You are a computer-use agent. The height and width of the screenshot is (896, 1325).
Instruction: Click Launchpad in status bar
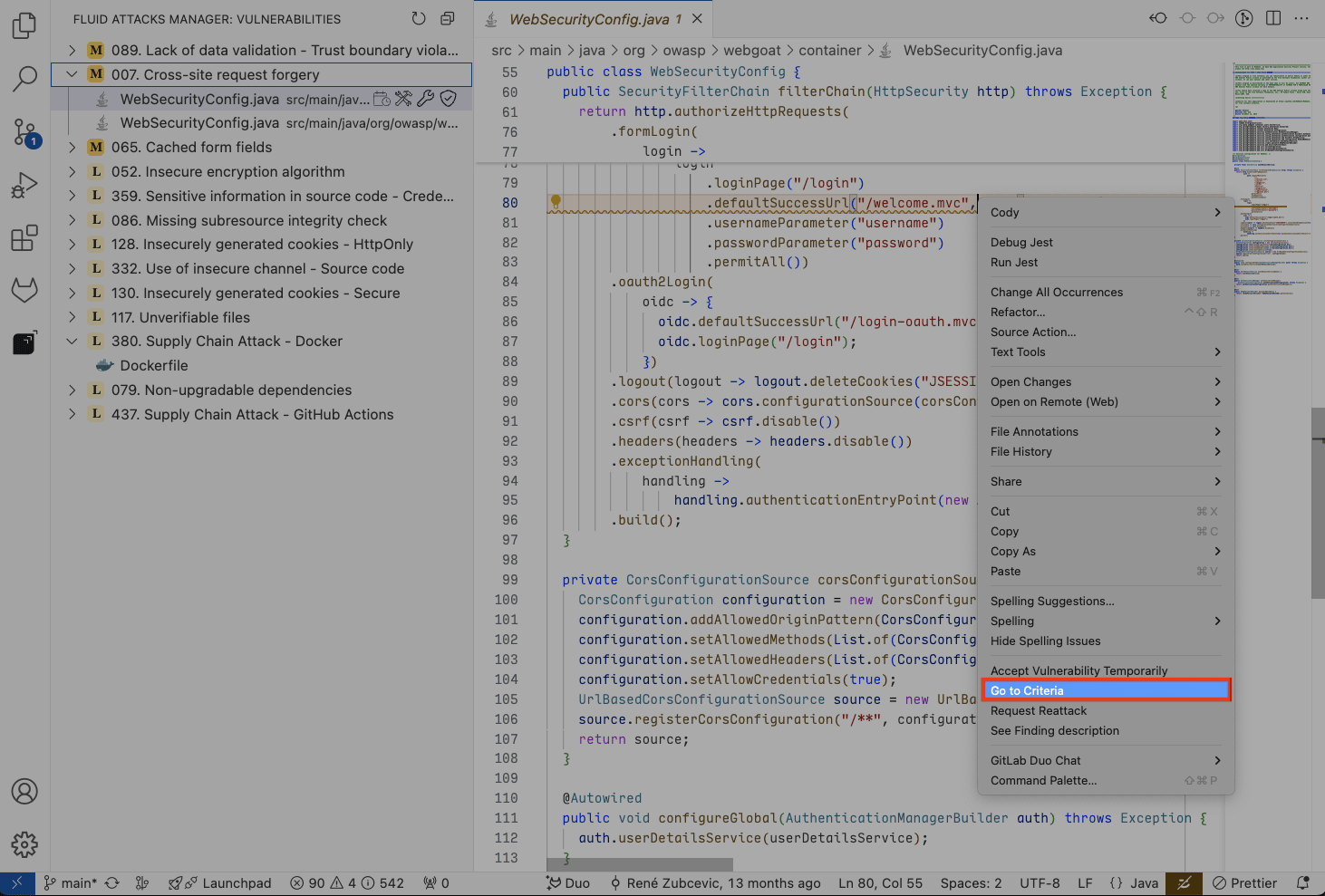(220, 883)
